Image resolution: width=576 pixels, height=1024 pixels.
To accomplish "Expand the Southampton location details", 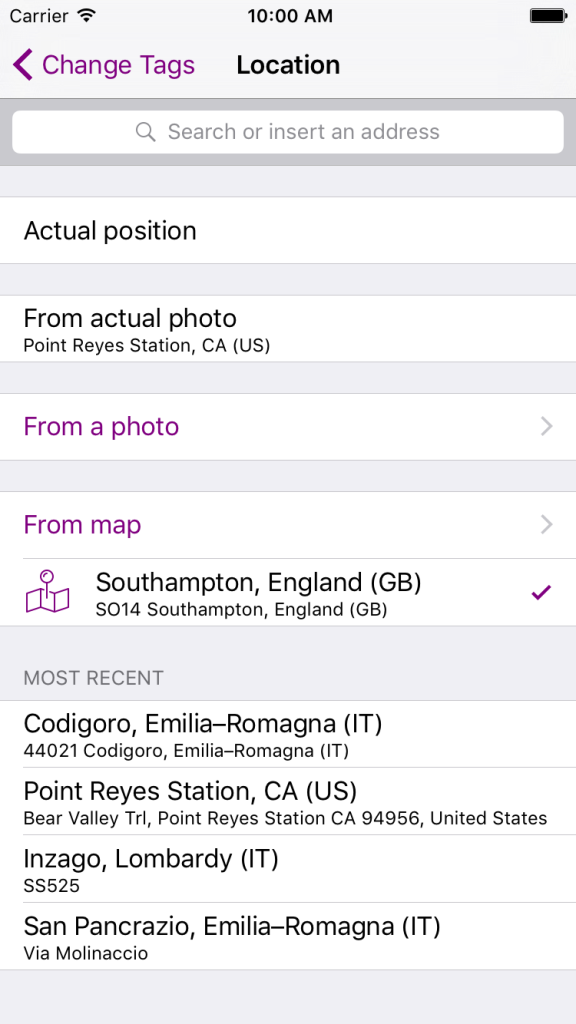I will point(258,592).
